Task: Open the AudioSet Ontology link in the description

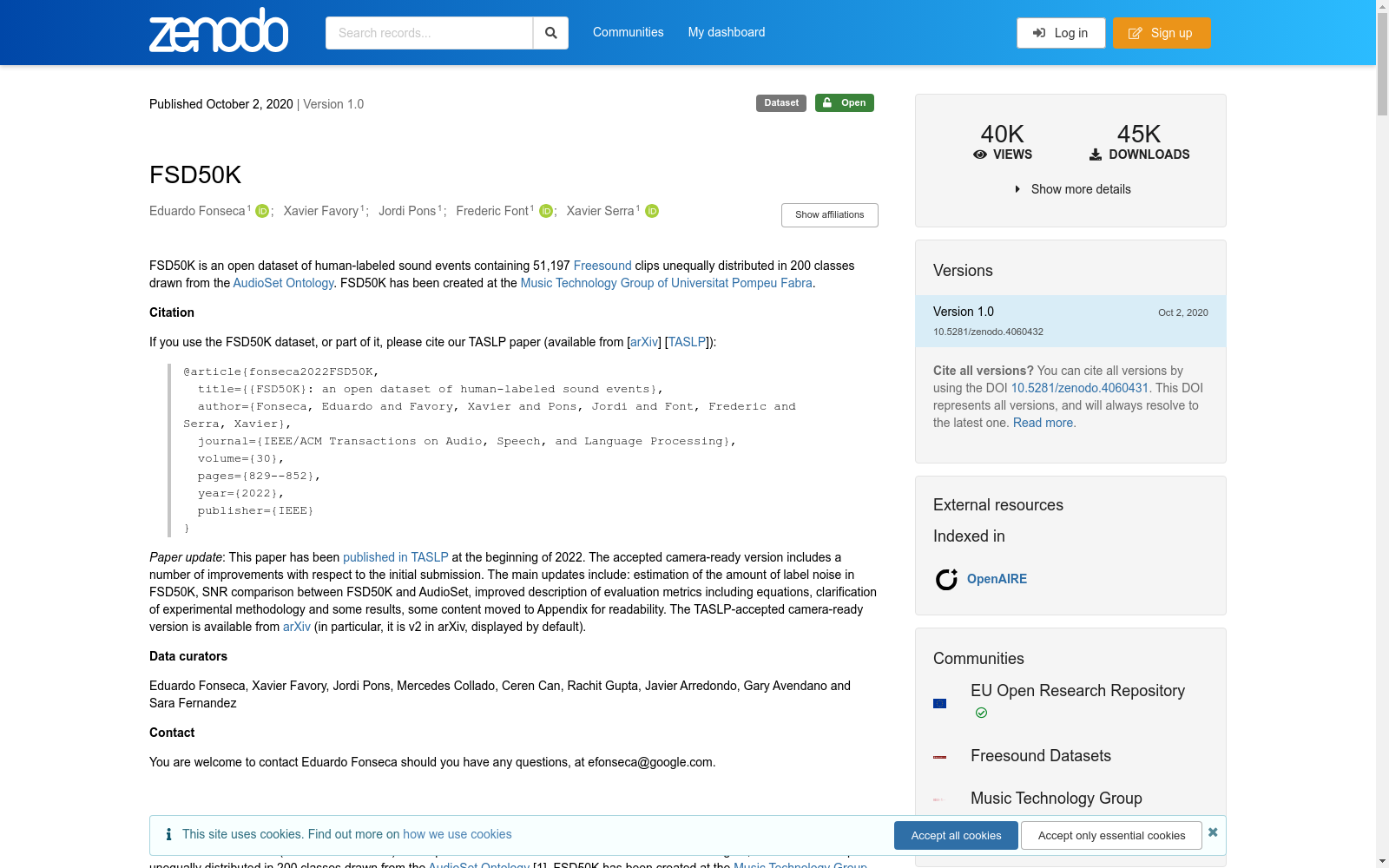Action: click(283, 283)
